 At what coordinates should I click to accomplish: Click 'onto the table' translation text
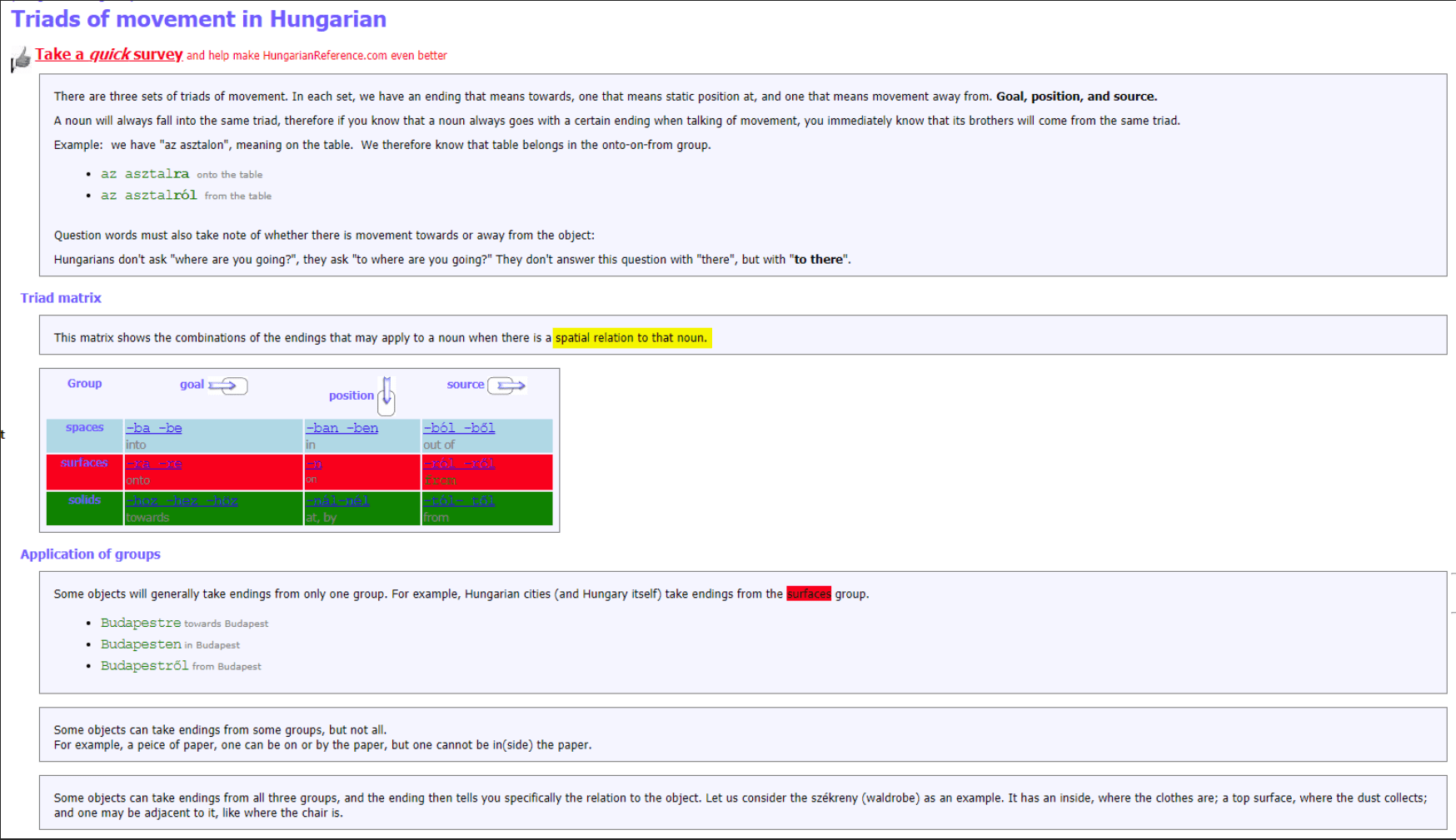pyautogui.click(x=229, y=175)
